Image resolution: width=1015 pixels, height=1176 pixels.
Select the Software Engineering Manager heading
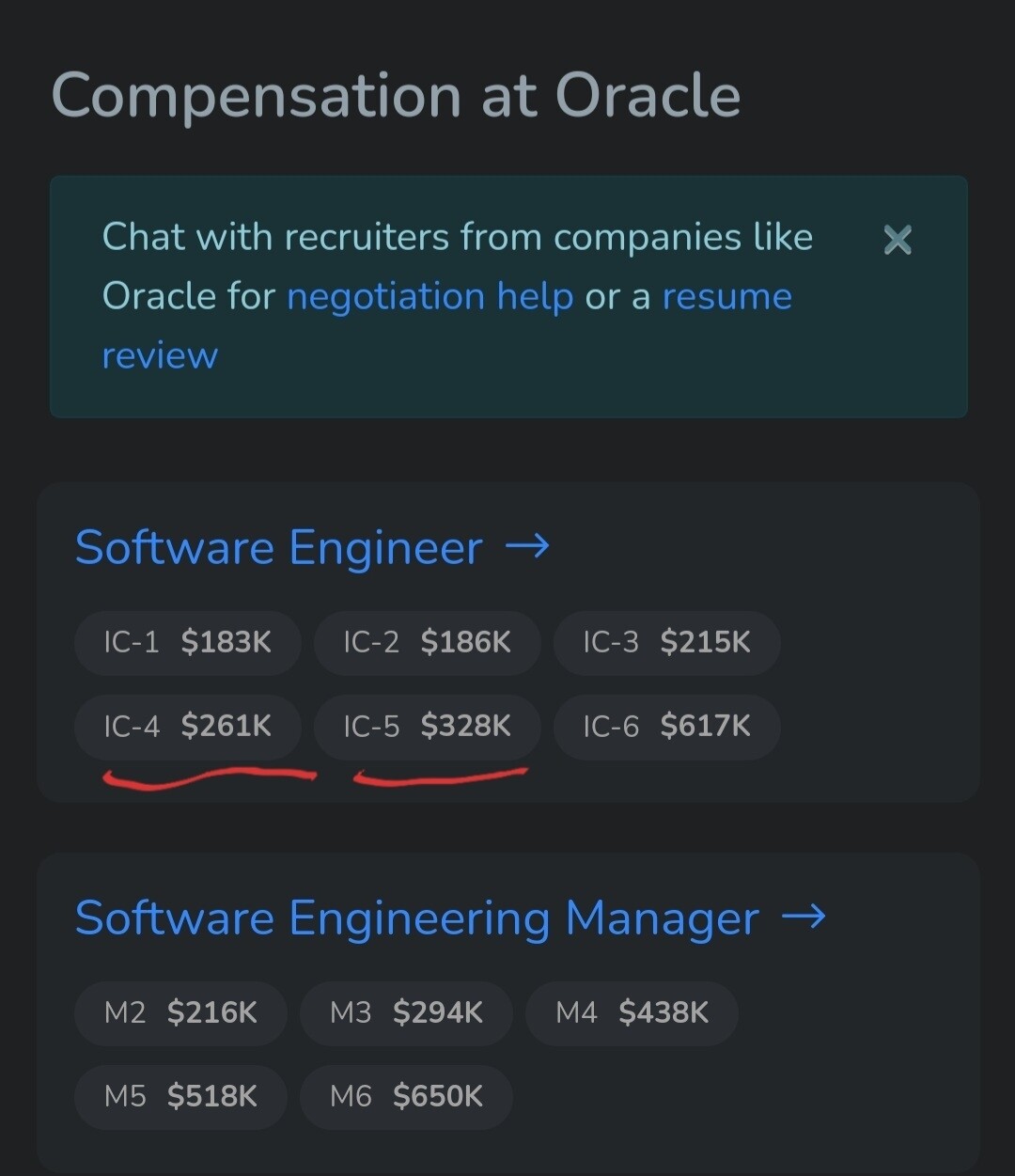(x=416, y=918)
